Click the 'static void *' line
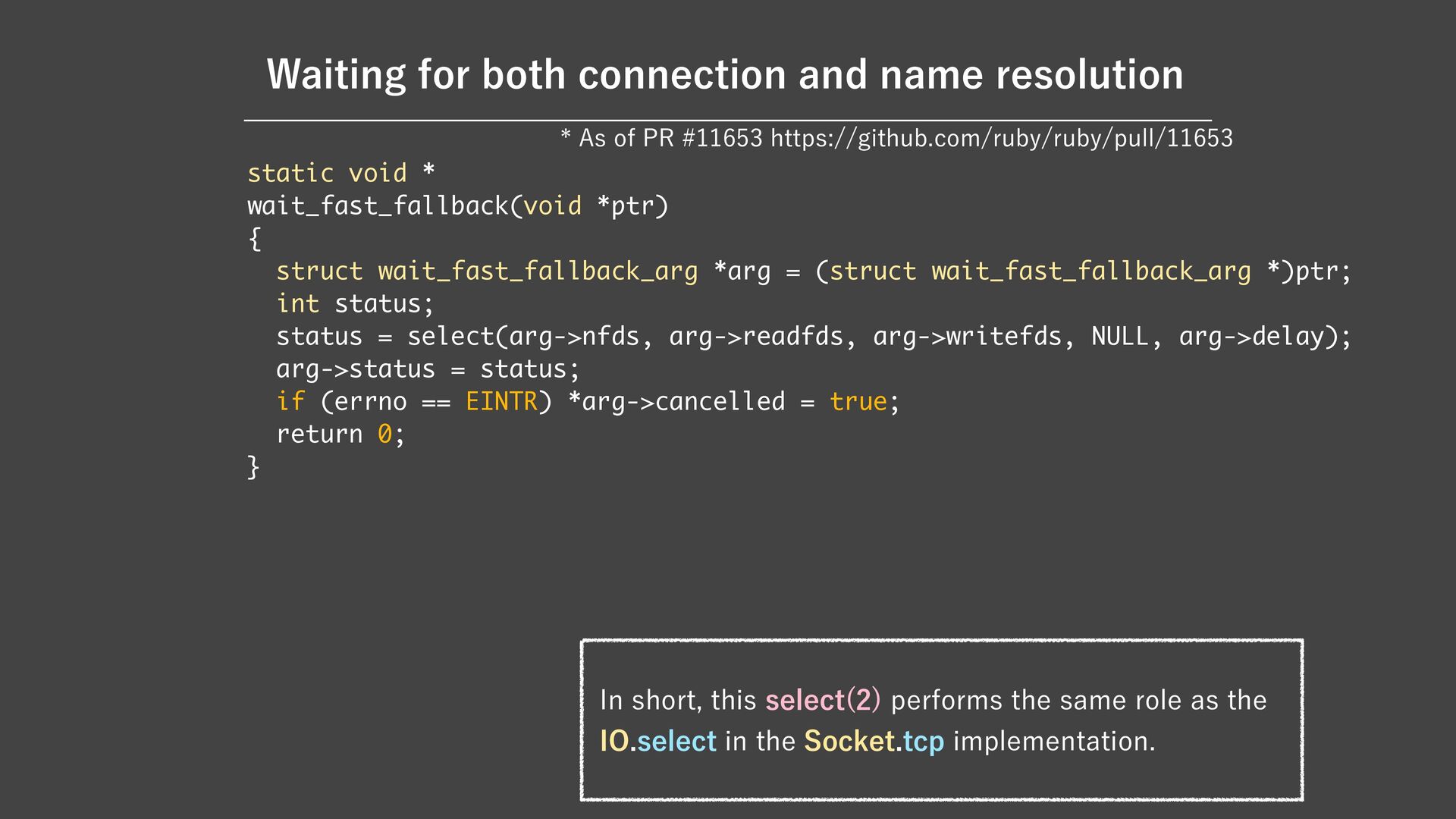 point(341,174)
